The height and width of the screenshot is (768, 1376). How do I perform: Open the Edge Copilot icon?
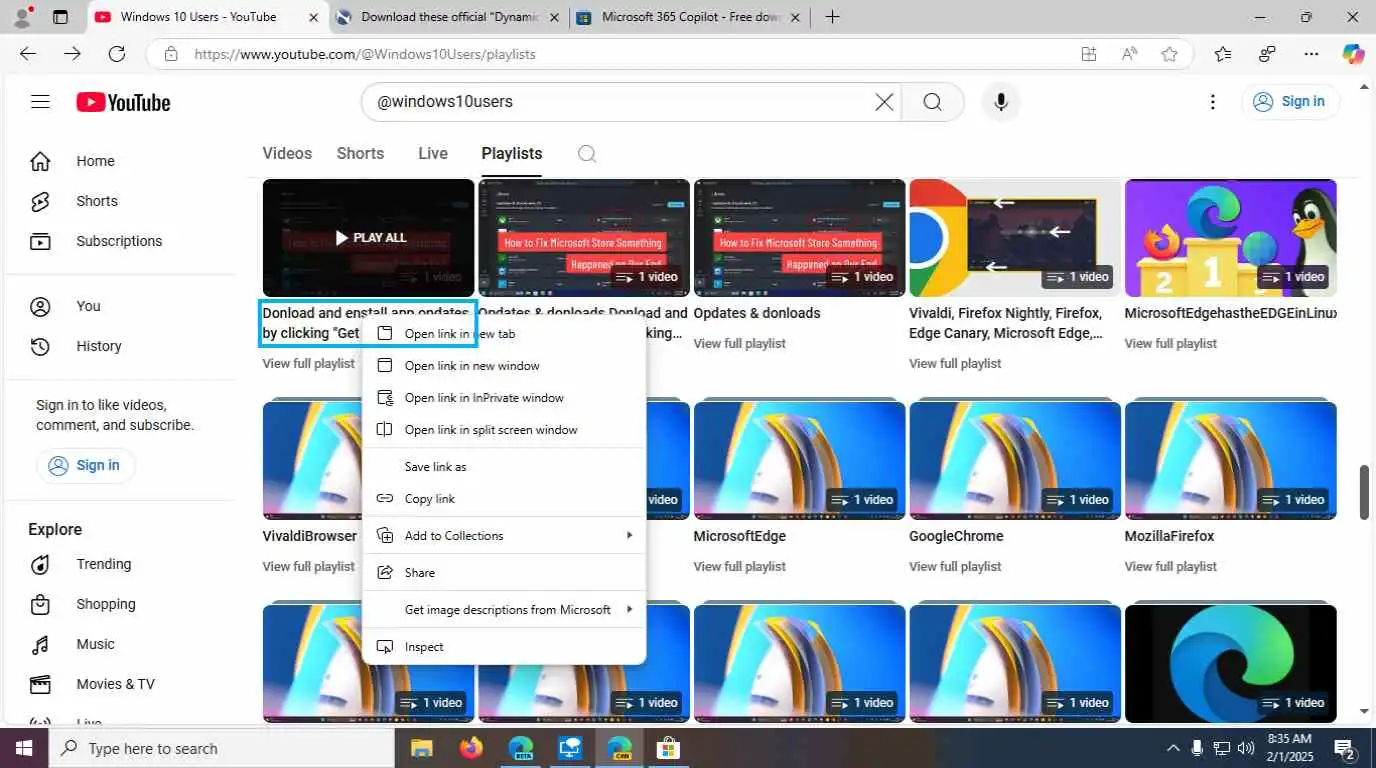[1353, 54]
